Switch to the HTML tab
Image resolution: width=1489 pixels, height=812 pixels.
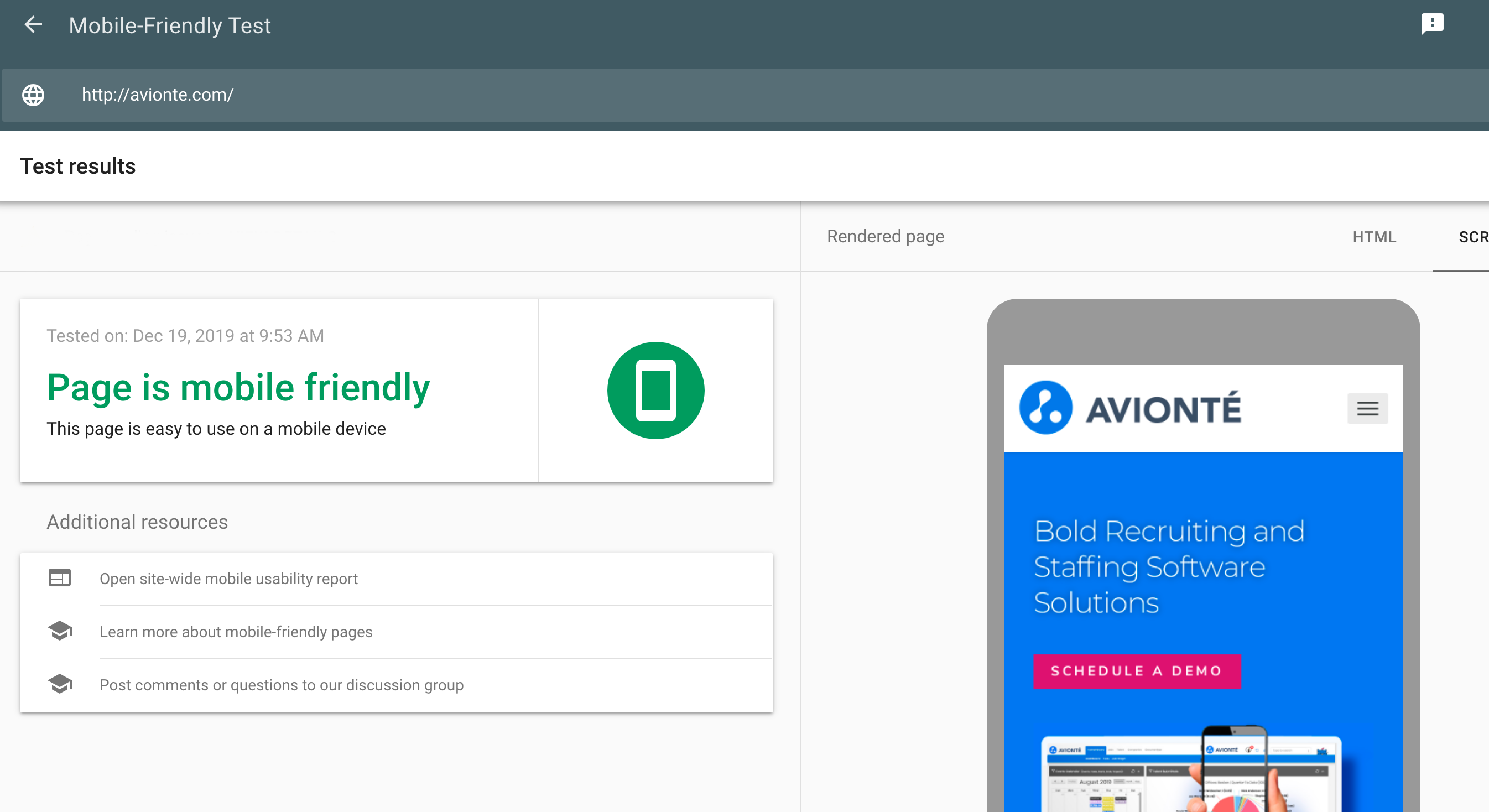[x=1374, y=237]
